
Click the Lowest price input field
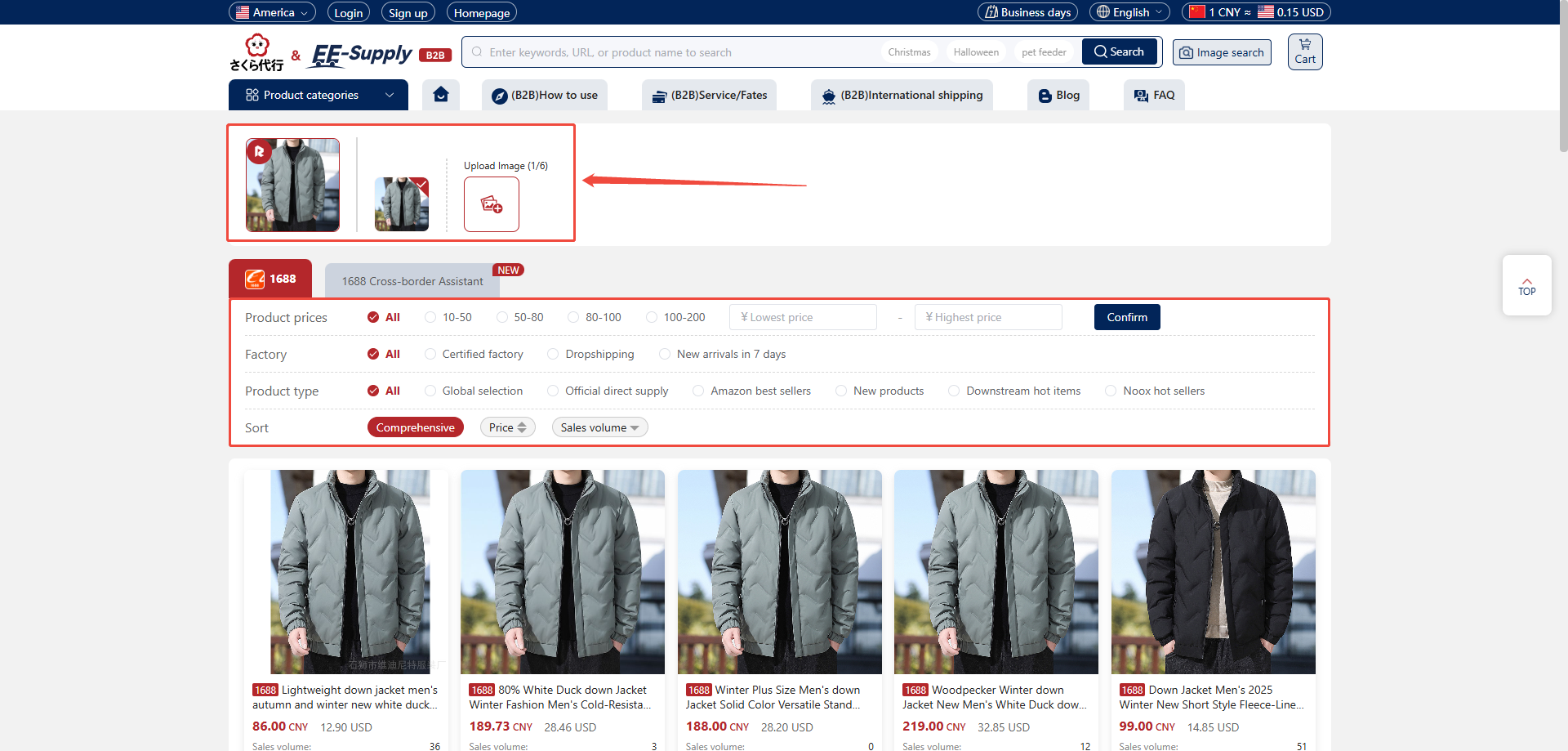click(x=804, y=317)
